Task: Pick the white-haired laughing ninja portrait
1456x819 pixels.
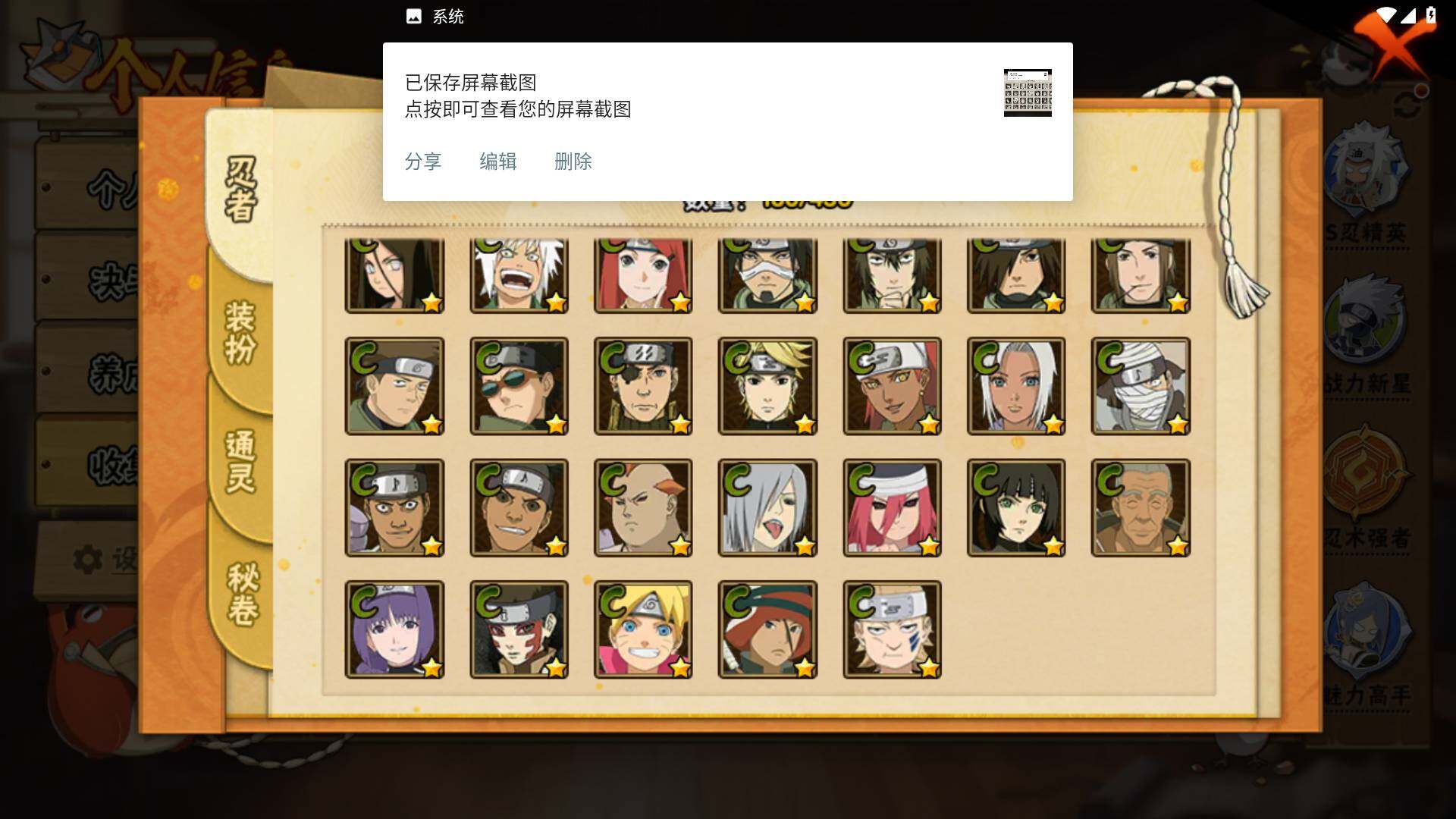Action: coord(519,275)
